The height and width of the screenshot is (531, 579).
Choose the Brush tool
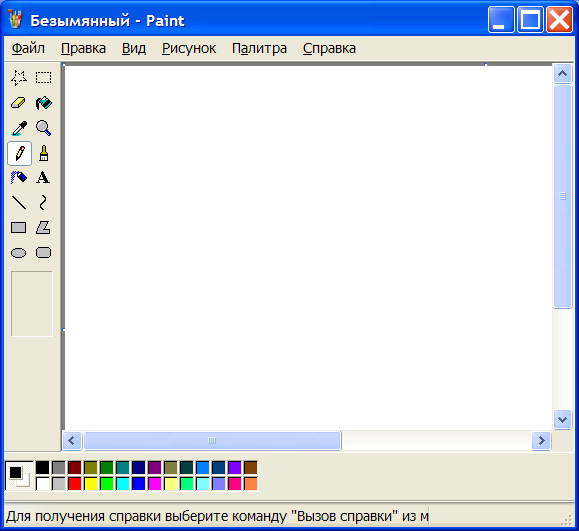[x=44, y=153]
